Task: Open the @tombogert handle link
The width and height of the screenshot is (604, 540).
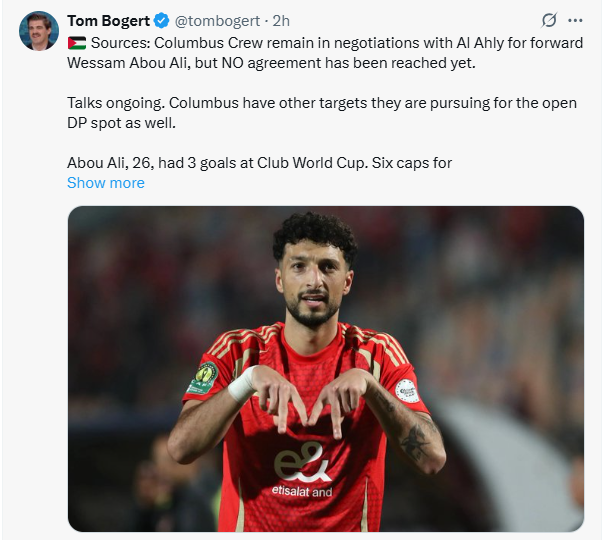Action: point(217,21)
